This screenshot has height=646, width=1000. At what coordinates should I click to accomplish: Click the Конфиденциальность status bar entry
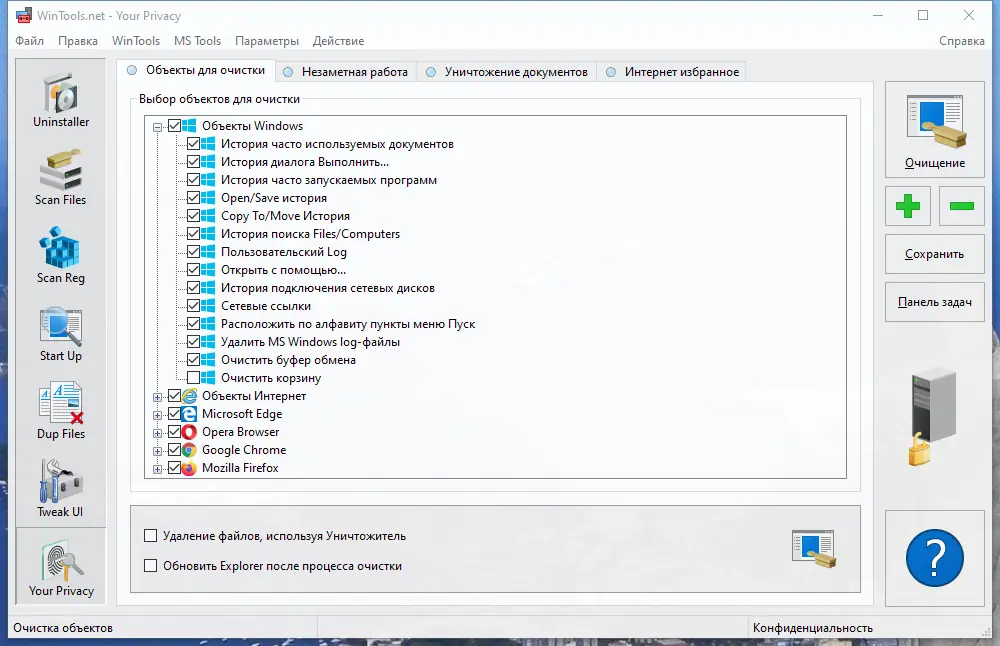(812, 628)
